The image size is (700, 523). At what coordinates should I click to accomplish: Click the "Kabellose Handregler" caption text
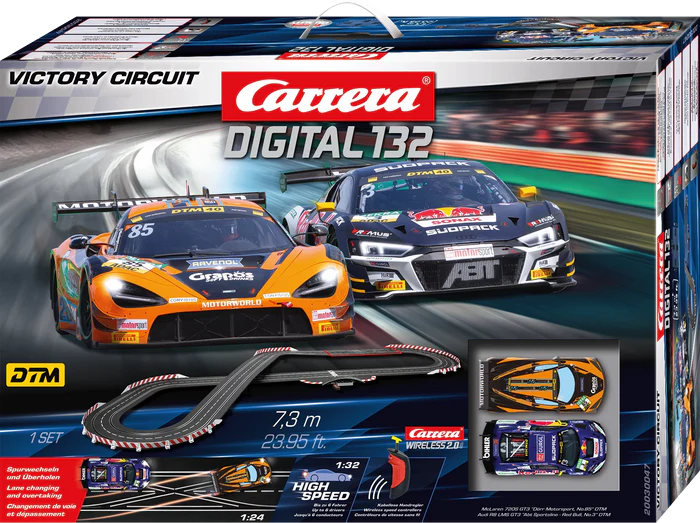pyautogui.click(x=400, y=505)
